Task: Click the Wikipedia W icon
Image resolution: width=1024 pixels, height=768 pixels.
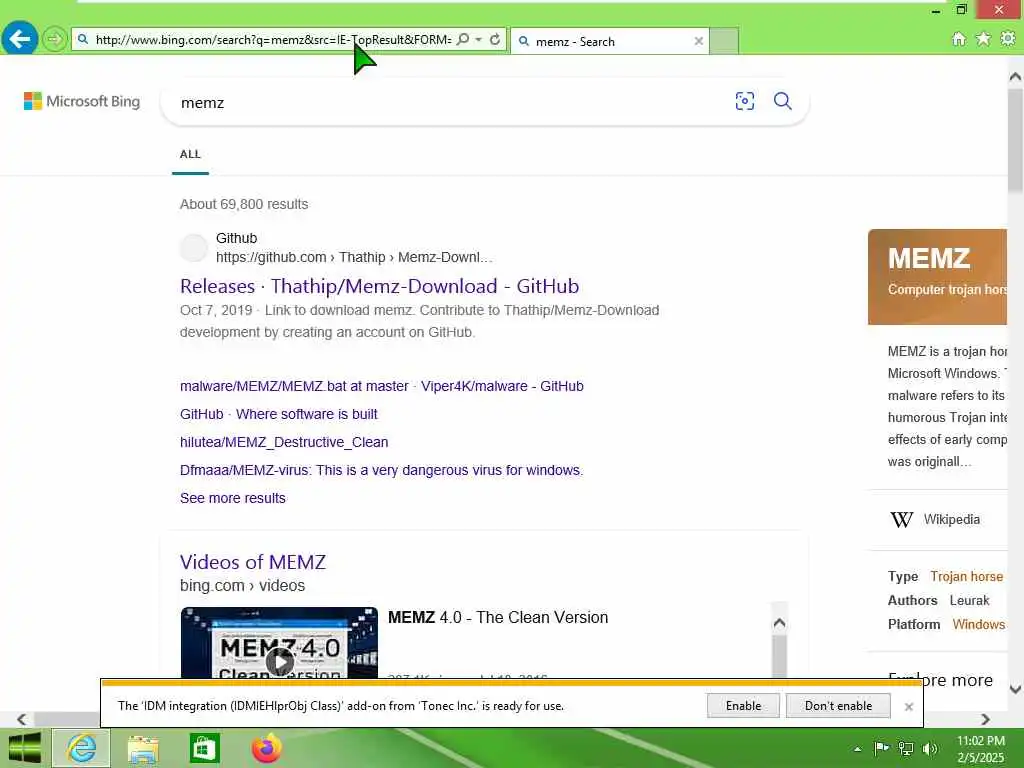Action: 902,520
